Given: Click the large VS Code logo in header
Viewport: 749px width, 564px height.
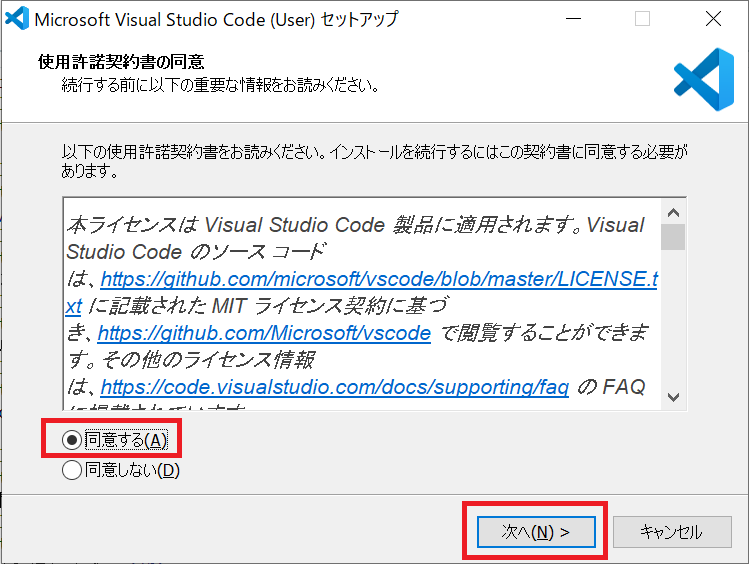Looking at the screenshot, I should coord(704,79).
